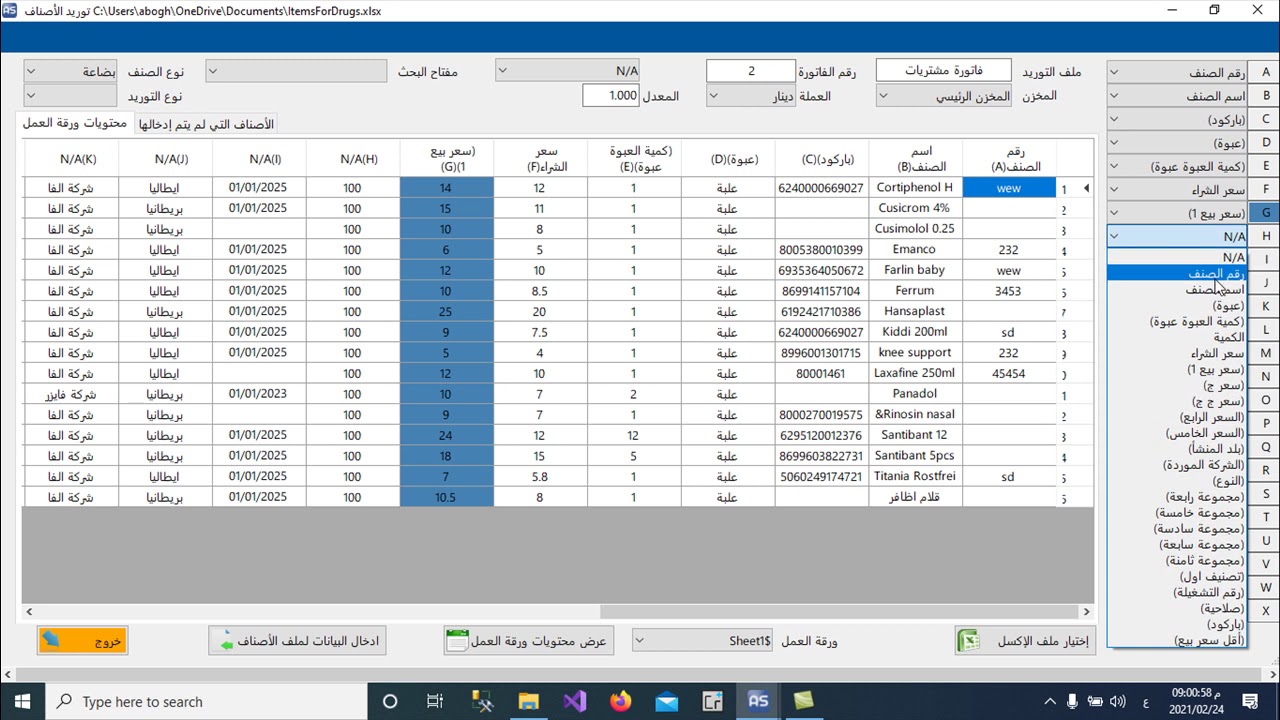Image resolution: width=1280 pixels, height=720 pixels.
Task: Select the Farlin baby cell
Action: pyautogui.click(x=916, y=270)
